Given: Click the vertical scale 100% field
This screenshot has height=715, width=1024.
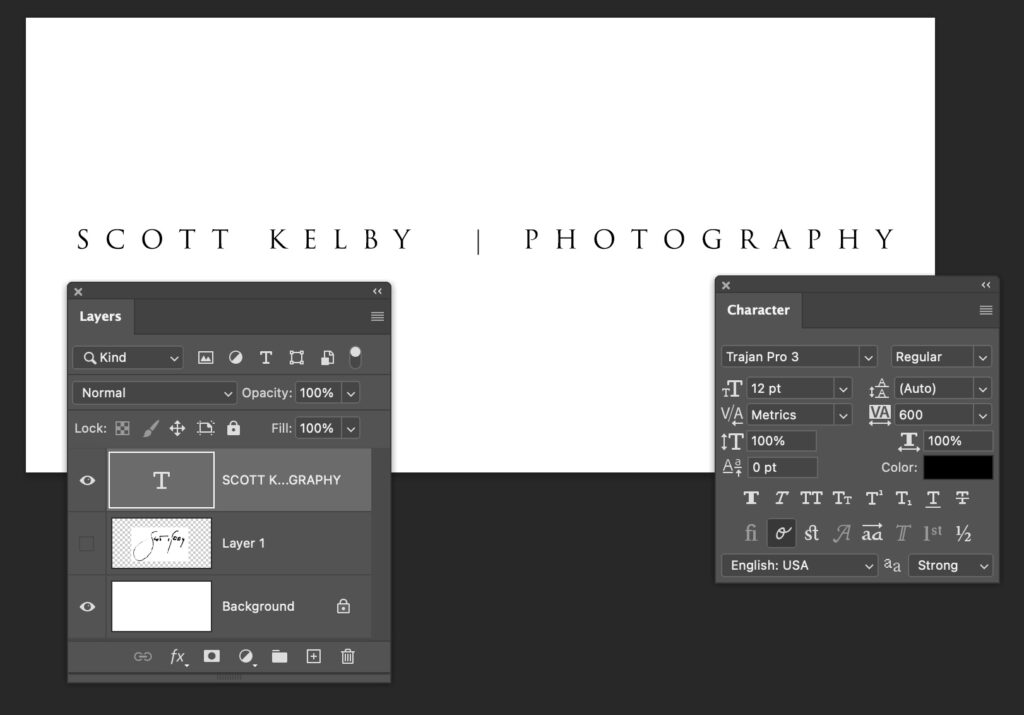Looking at the screenshot, I should pyautogui.click(x=781, y=441).
